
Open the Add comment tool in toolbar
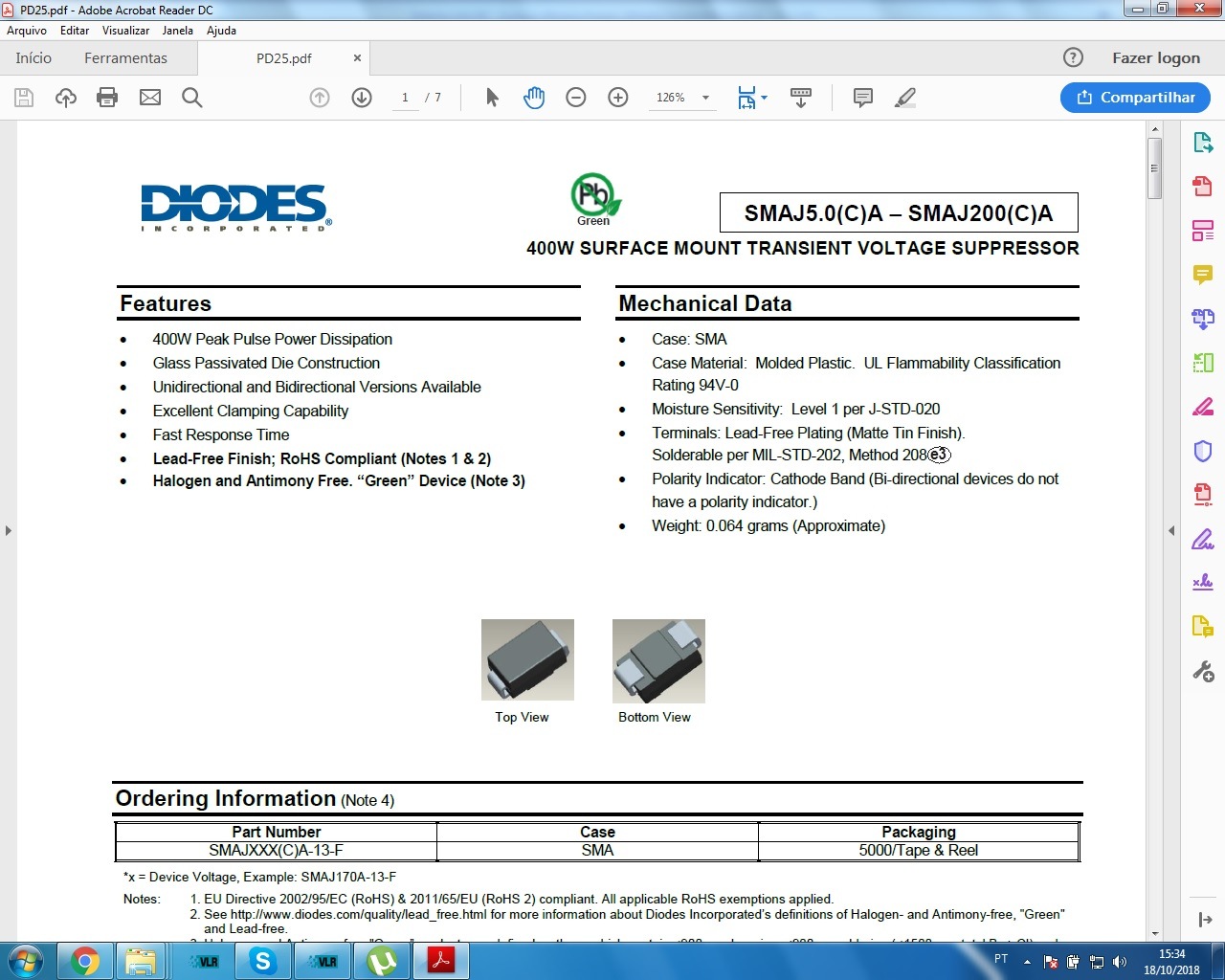point(862,98)
